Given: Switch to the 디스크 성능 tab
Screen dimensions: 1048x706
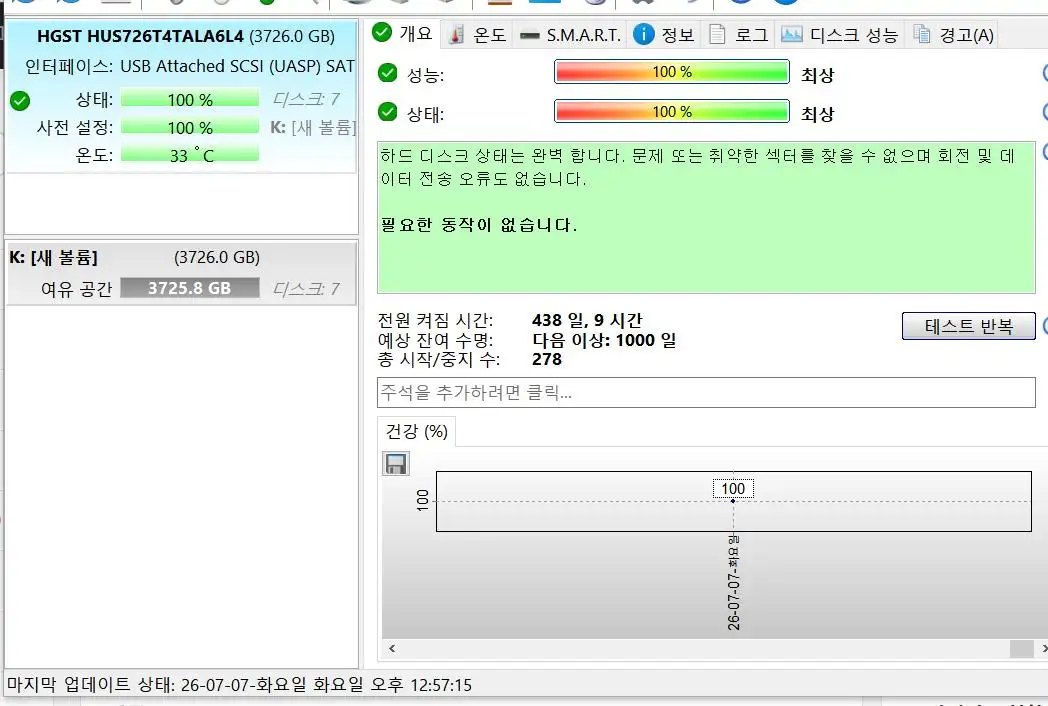Looking at the screenshot, I should coord(840,35).
